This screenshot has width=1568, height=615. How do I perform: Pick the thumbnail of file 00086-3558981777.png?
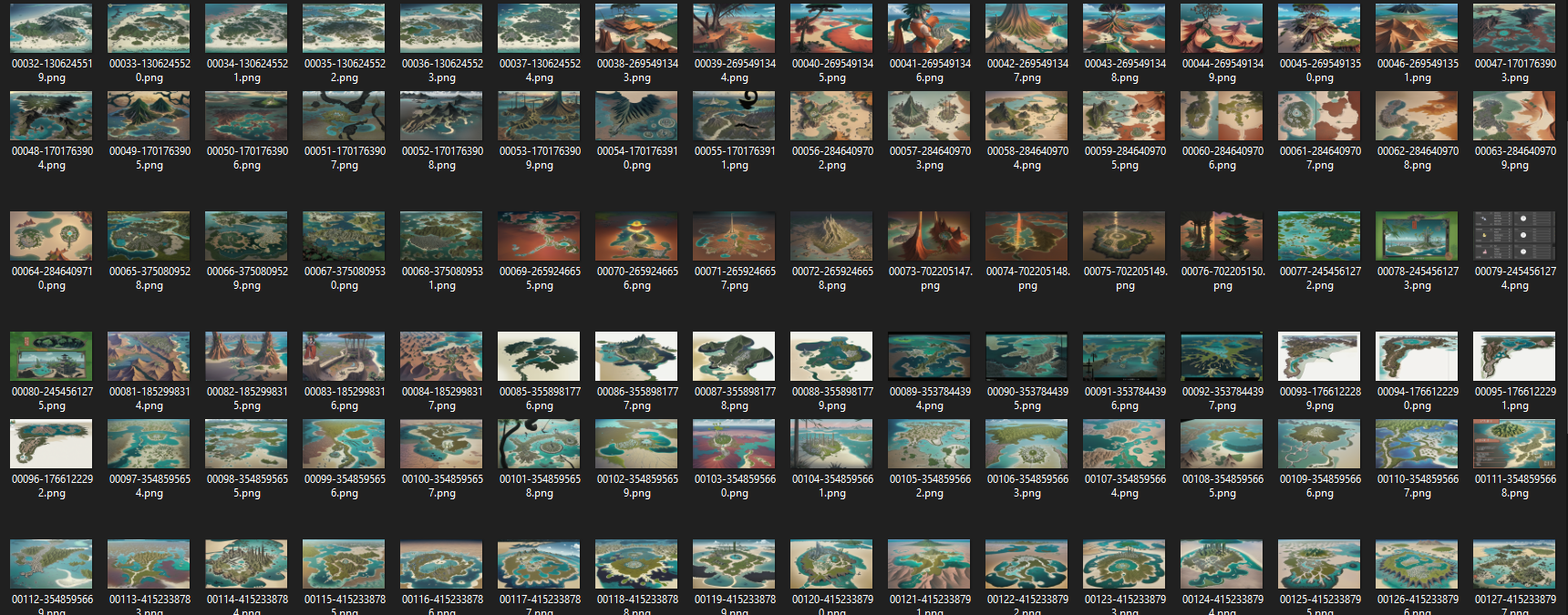click(636, 355)
